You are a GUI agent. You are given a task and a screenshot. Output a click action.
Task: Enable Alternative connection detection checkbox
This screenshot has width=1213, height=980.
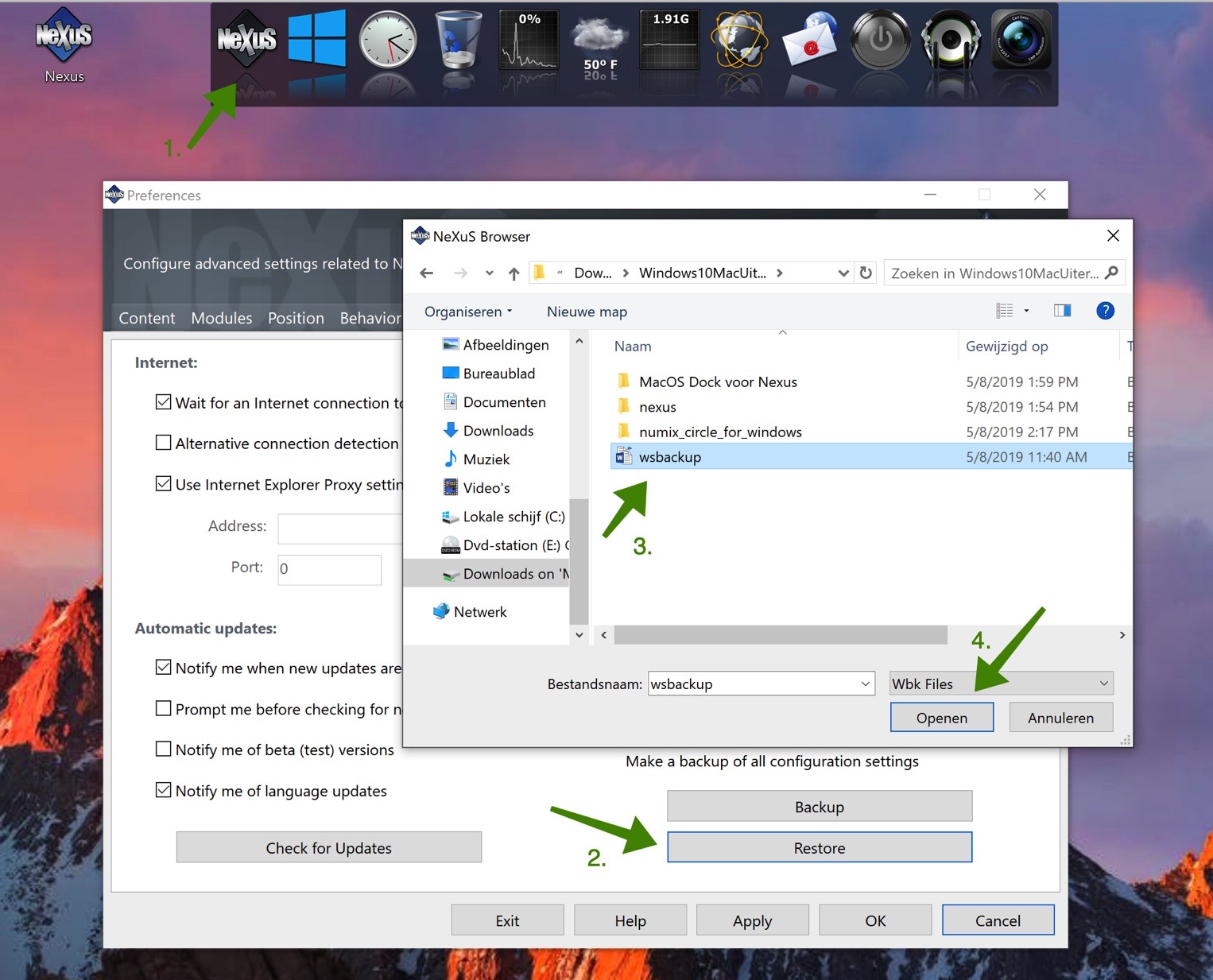pyautogui.click(x=163, y=443)
